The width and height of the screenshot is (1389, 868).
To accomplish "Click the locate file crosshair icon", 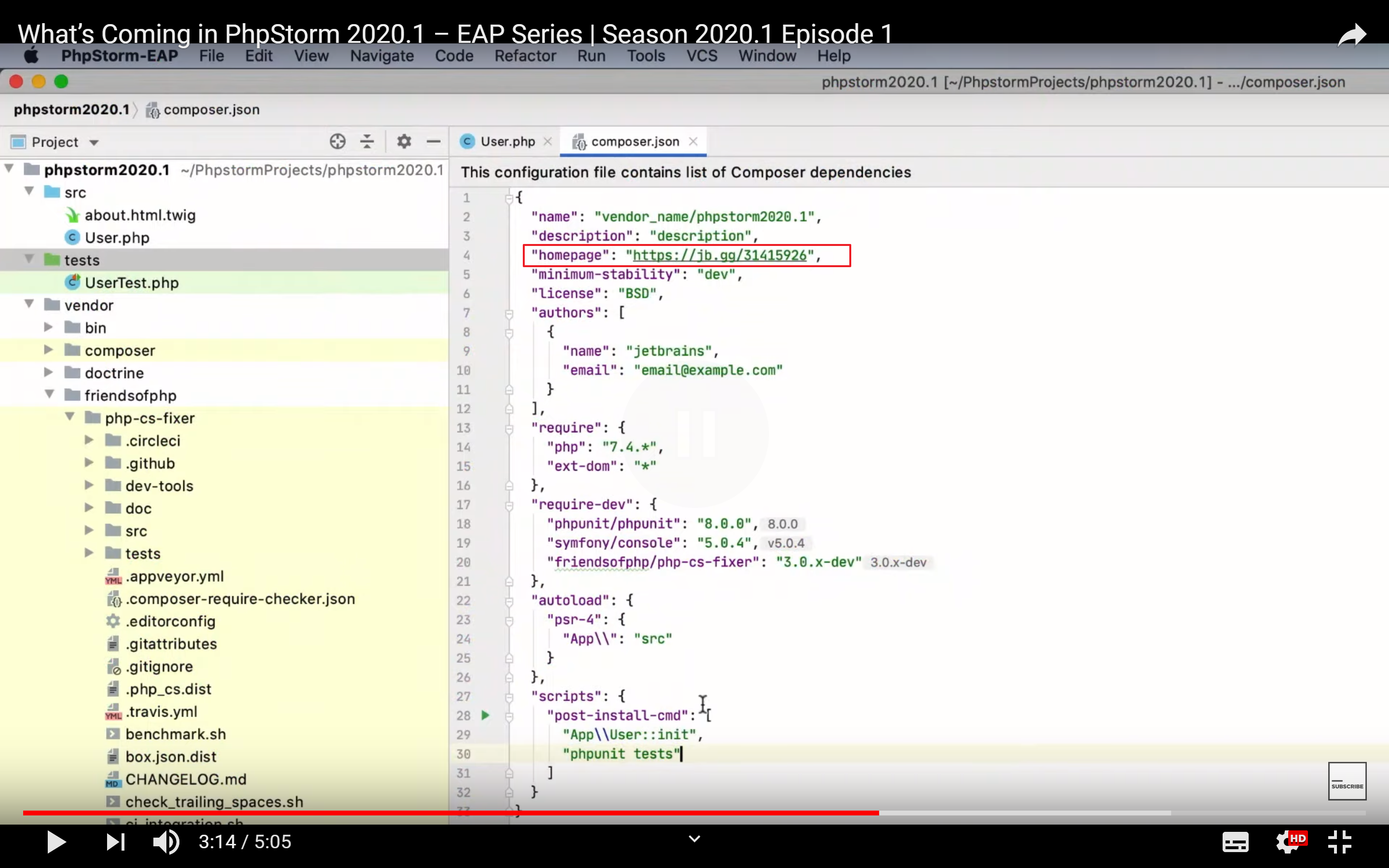I will pyautogui.click(x=338, y=141).
